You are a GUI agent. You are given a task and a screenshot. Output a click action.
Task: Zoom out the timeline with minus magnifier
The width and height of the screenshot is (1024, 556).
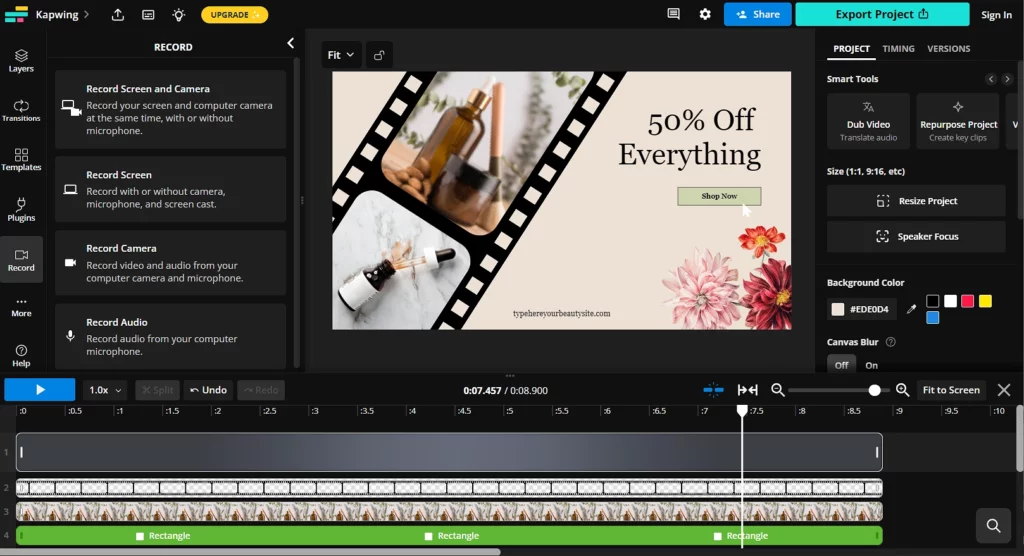[777, 390]
